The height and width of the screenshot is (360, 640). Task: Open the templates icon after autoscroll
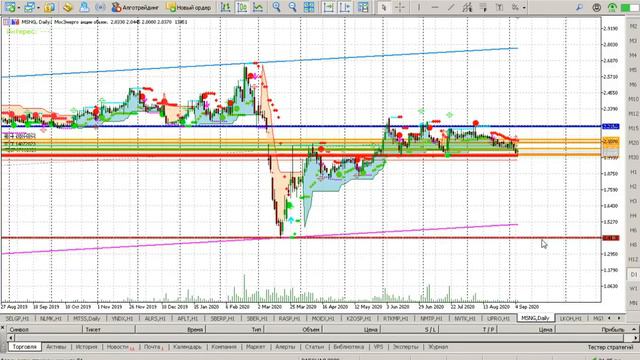click(362, 7)
